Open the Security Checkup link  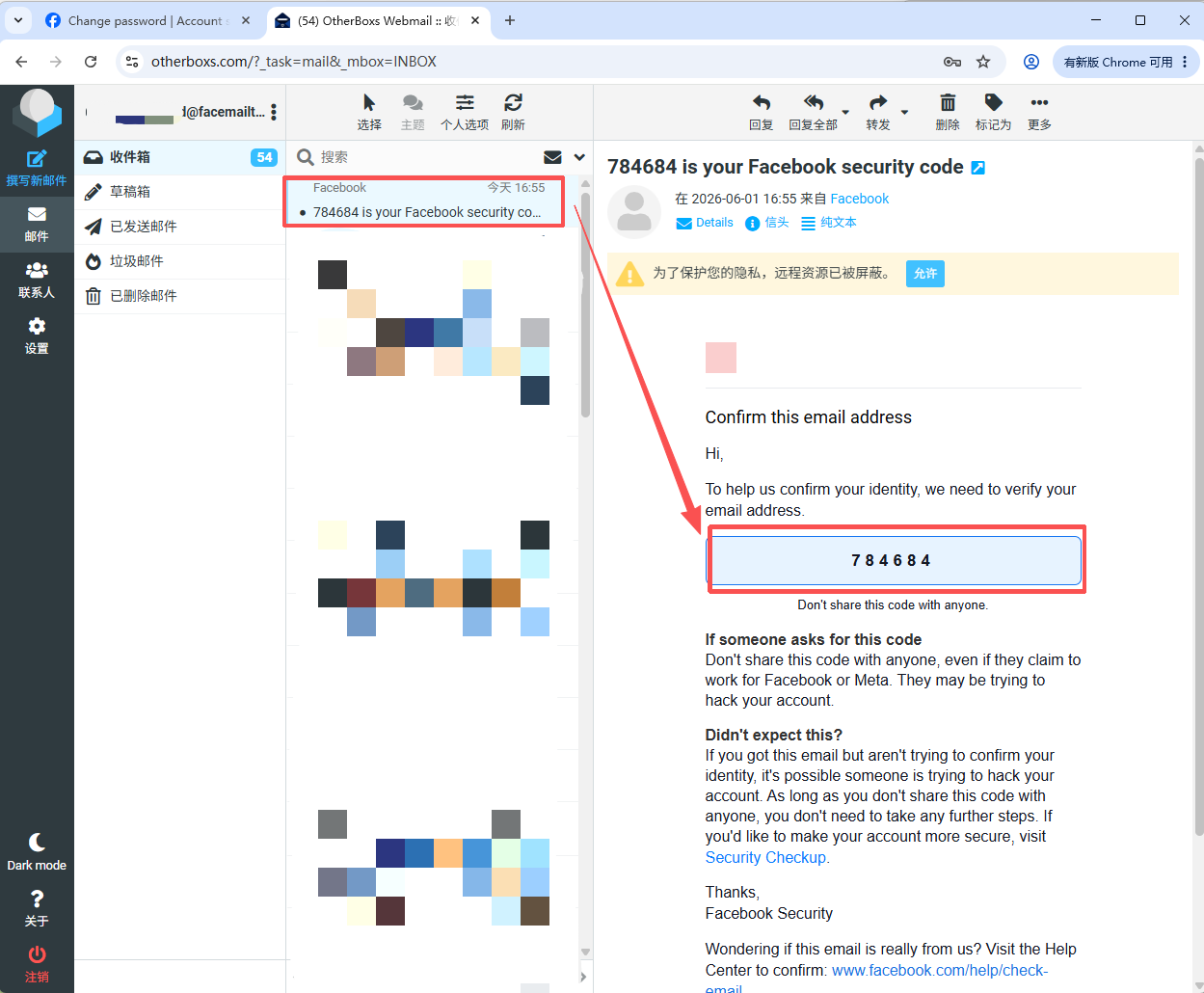click(x=765, y=857)
